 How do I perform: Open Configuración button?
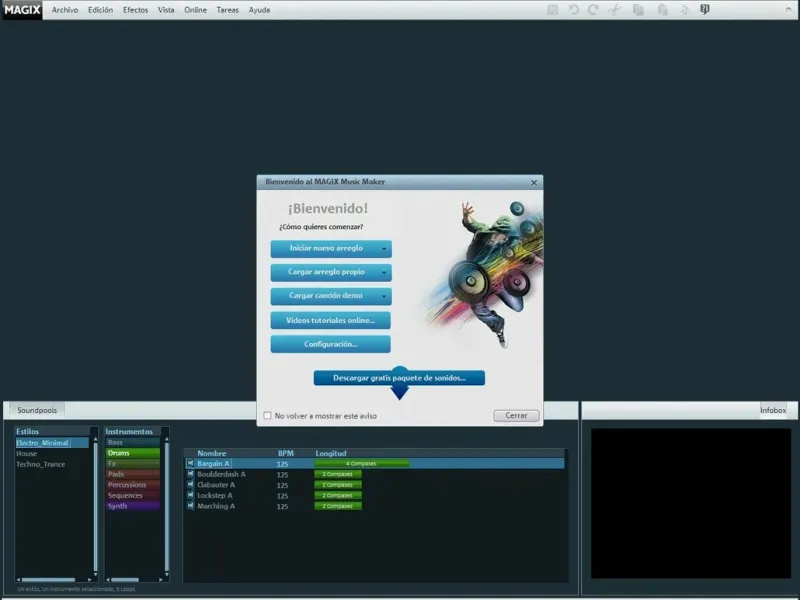coord(331,344)
